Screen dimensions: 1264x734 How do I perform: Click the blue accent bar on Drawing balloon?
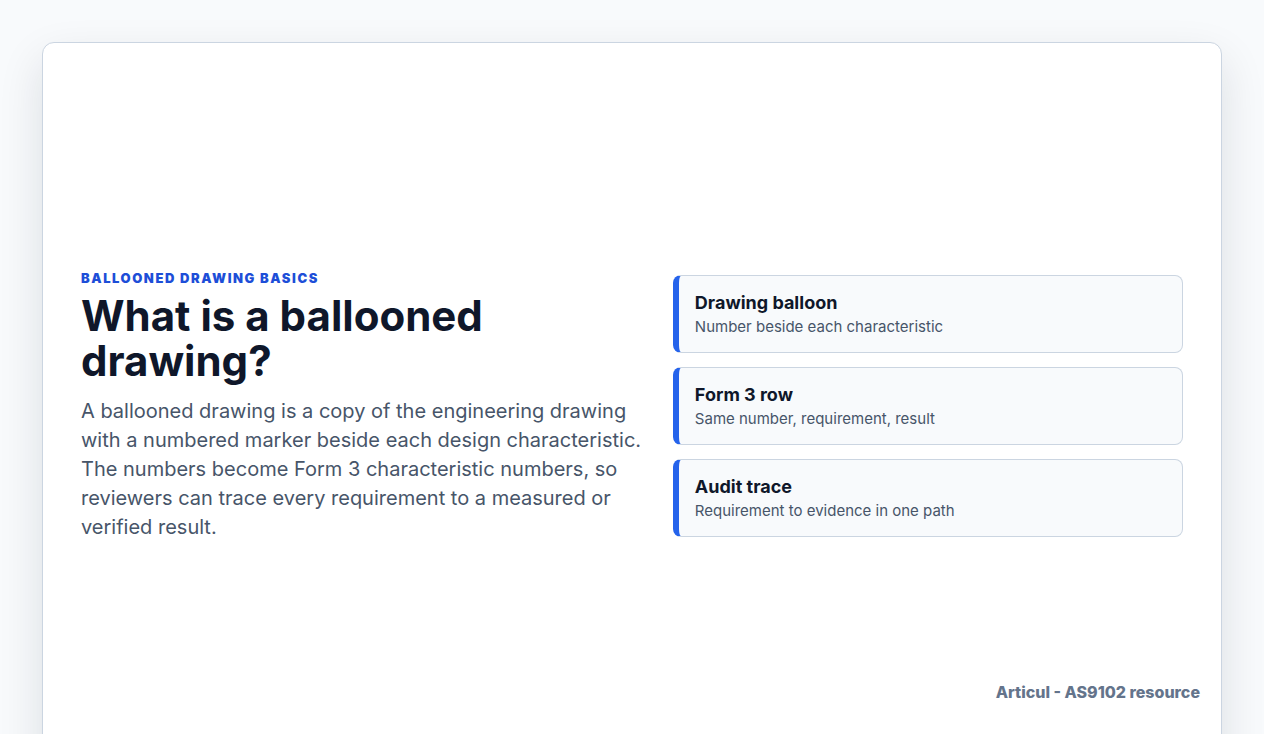pos(676,314)
